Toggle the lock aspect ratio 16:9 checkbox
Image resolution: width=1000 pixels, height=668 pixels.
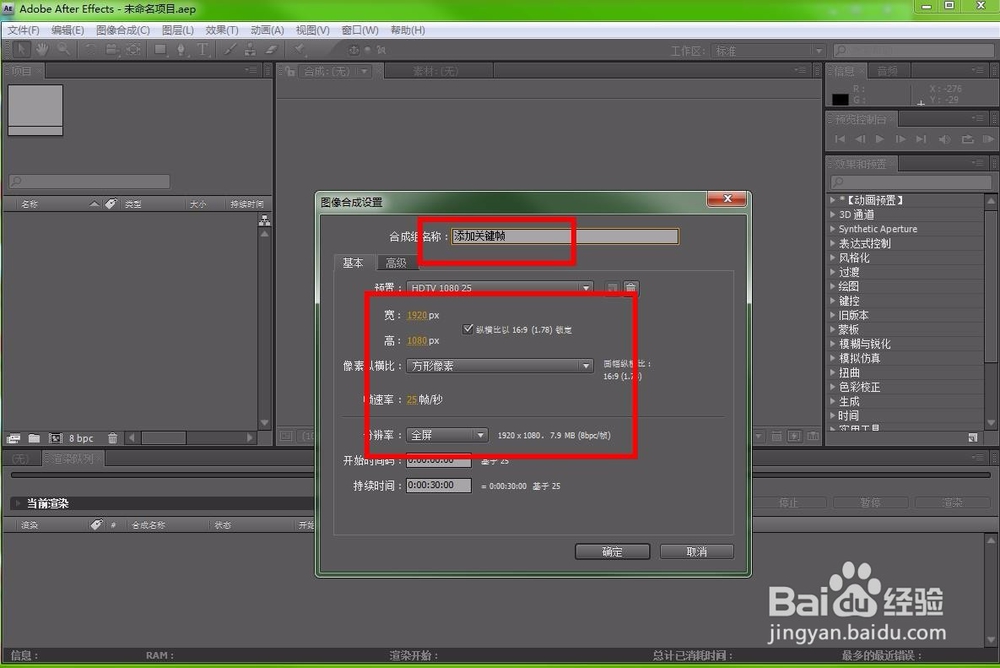click(x=468, y=329)
